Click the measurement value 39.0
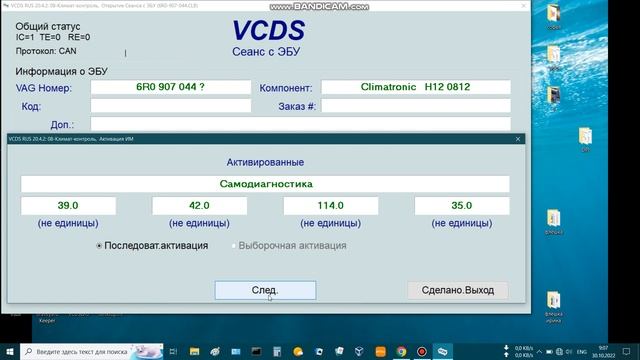The image size is (640, 360). (x=68, y=206)
